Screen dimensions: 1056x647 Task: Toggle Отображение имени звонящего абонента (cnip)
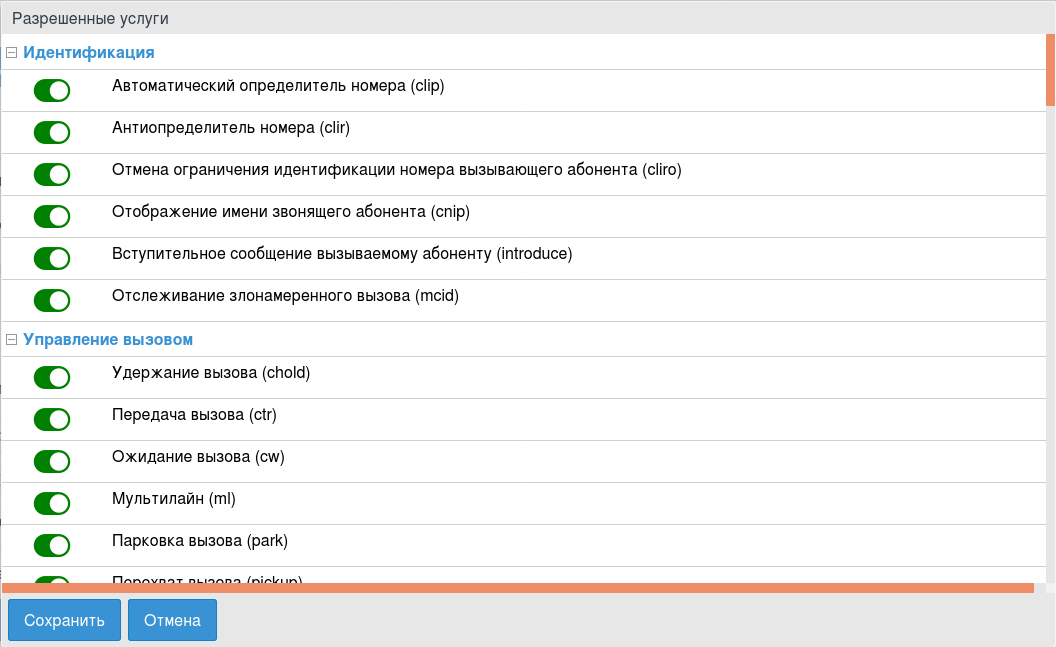[52, 216]
